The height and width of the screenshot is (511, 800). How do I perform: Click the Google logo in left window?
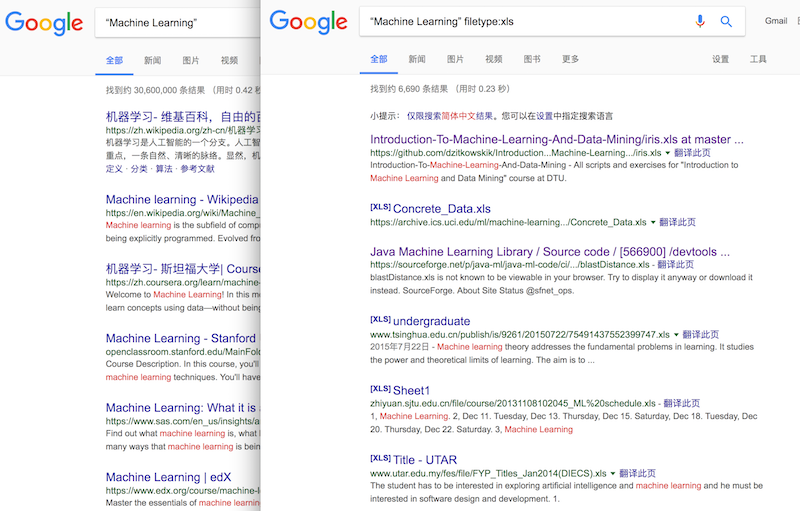(44, 23)
